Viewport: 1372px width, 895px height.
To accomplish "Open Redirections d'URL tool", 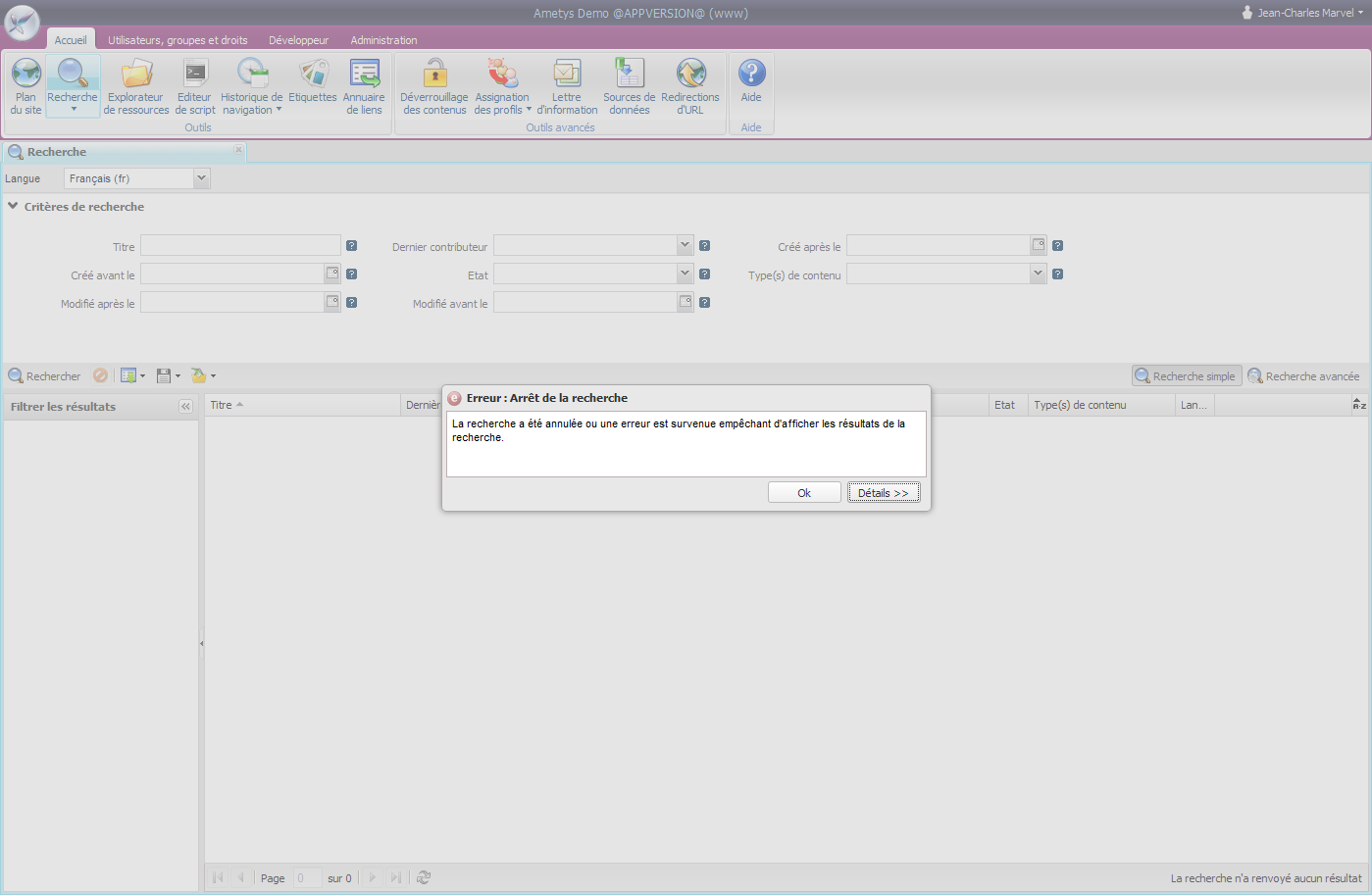I will (x=690, y=86).
